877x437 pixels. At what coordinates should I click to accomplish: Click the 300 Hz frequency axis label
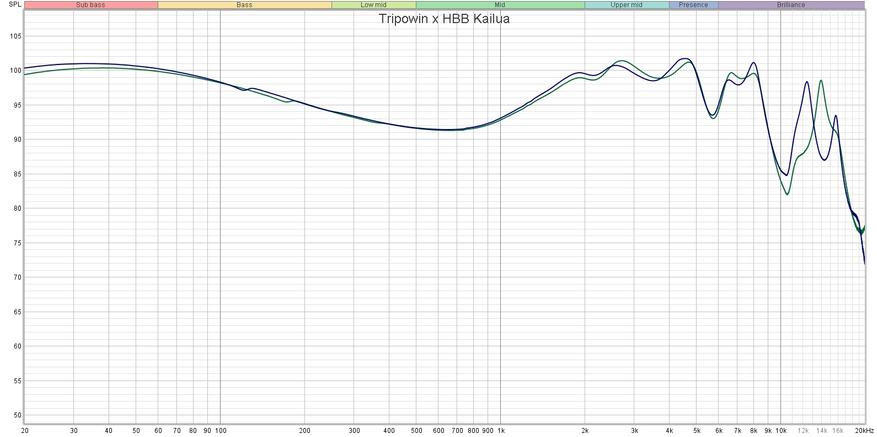point(353,431)
